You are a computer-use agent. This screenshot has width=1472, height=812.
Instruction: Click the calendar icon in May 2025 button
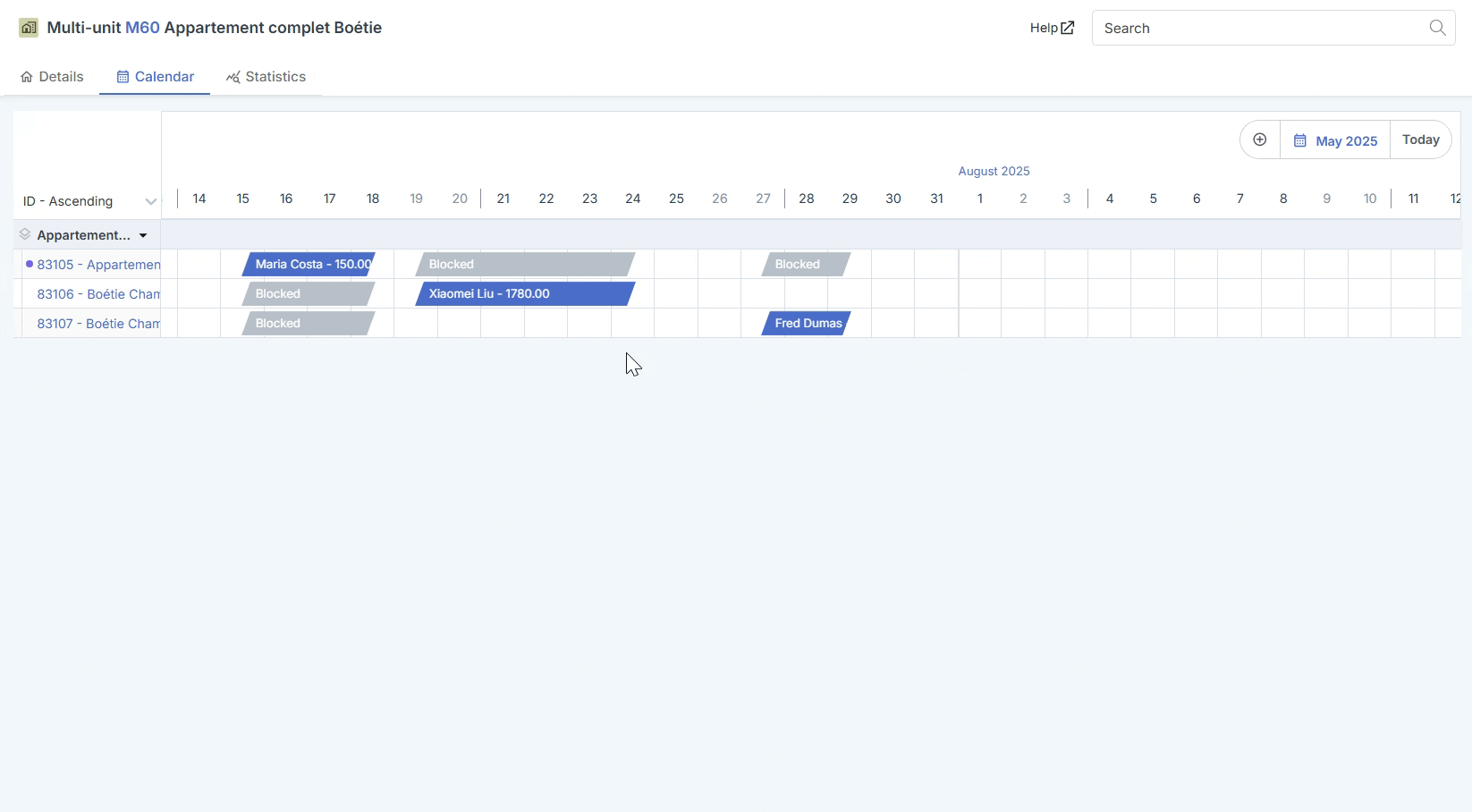click(1300, 140)
